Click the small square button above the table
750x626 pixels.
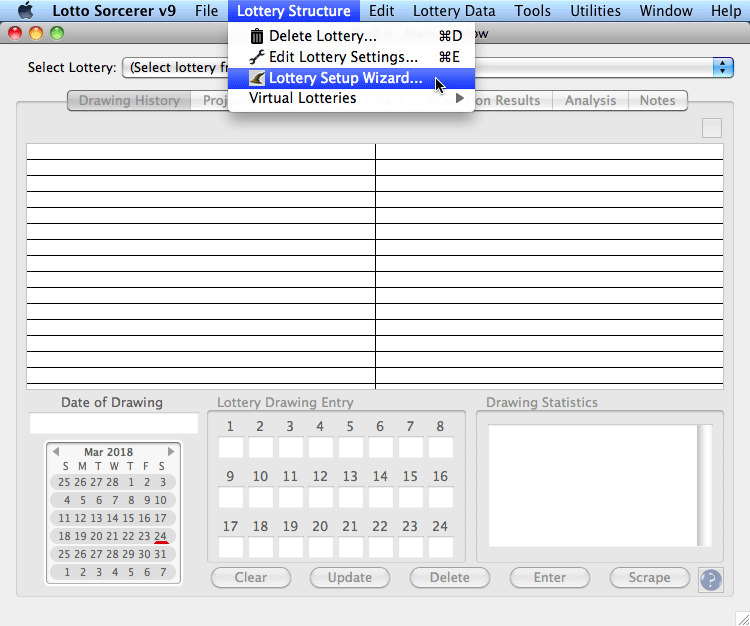pyautogui.click(x=712, y=128)
